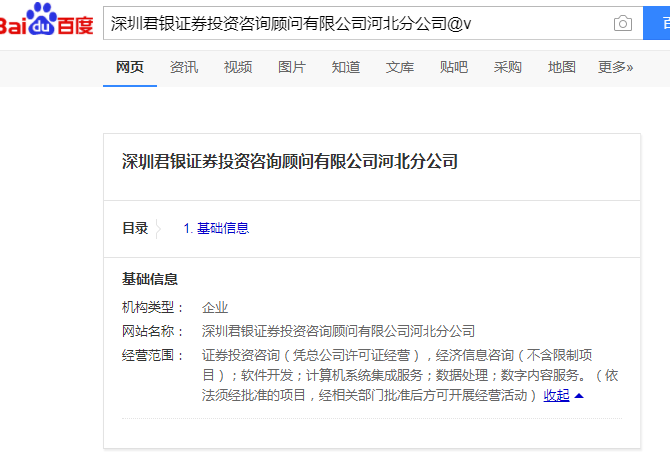Click the Baidu logo

pos(46,20)
